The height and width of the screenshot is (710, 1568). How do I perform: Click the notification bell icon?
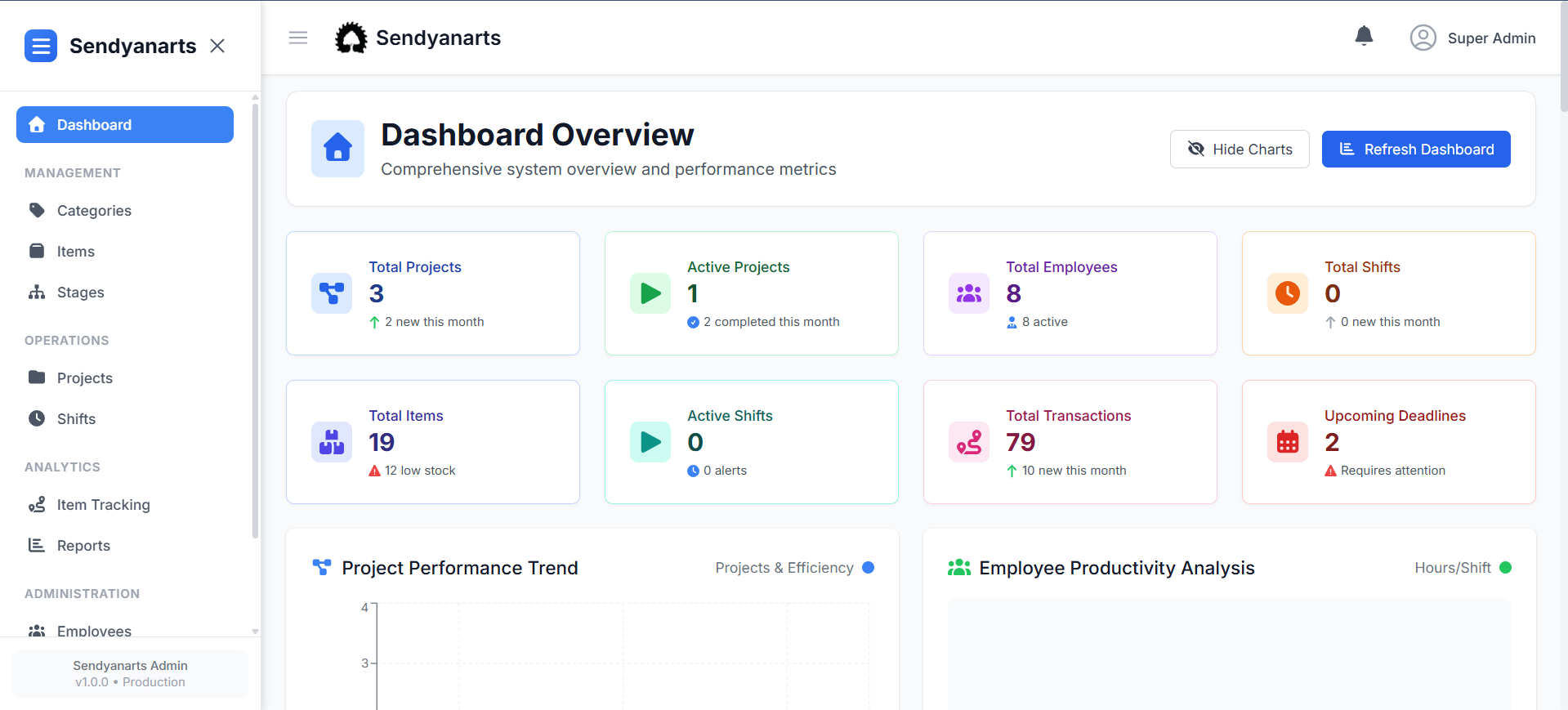1364,36
